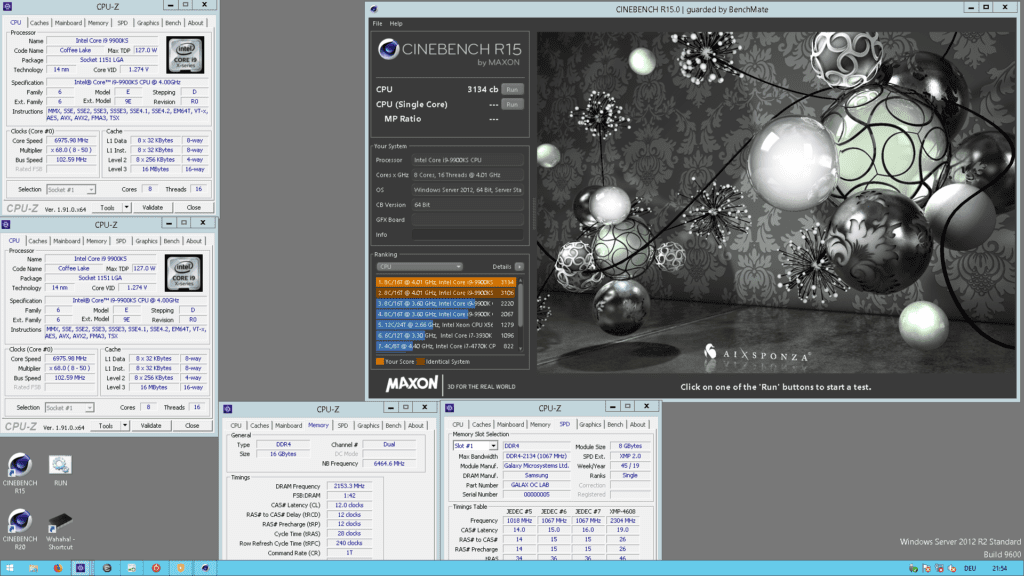Switch to Cinebench via its taskbar icon
Image resolution: width=1024 pixels, height=576 pixels.
coord(205,568)
